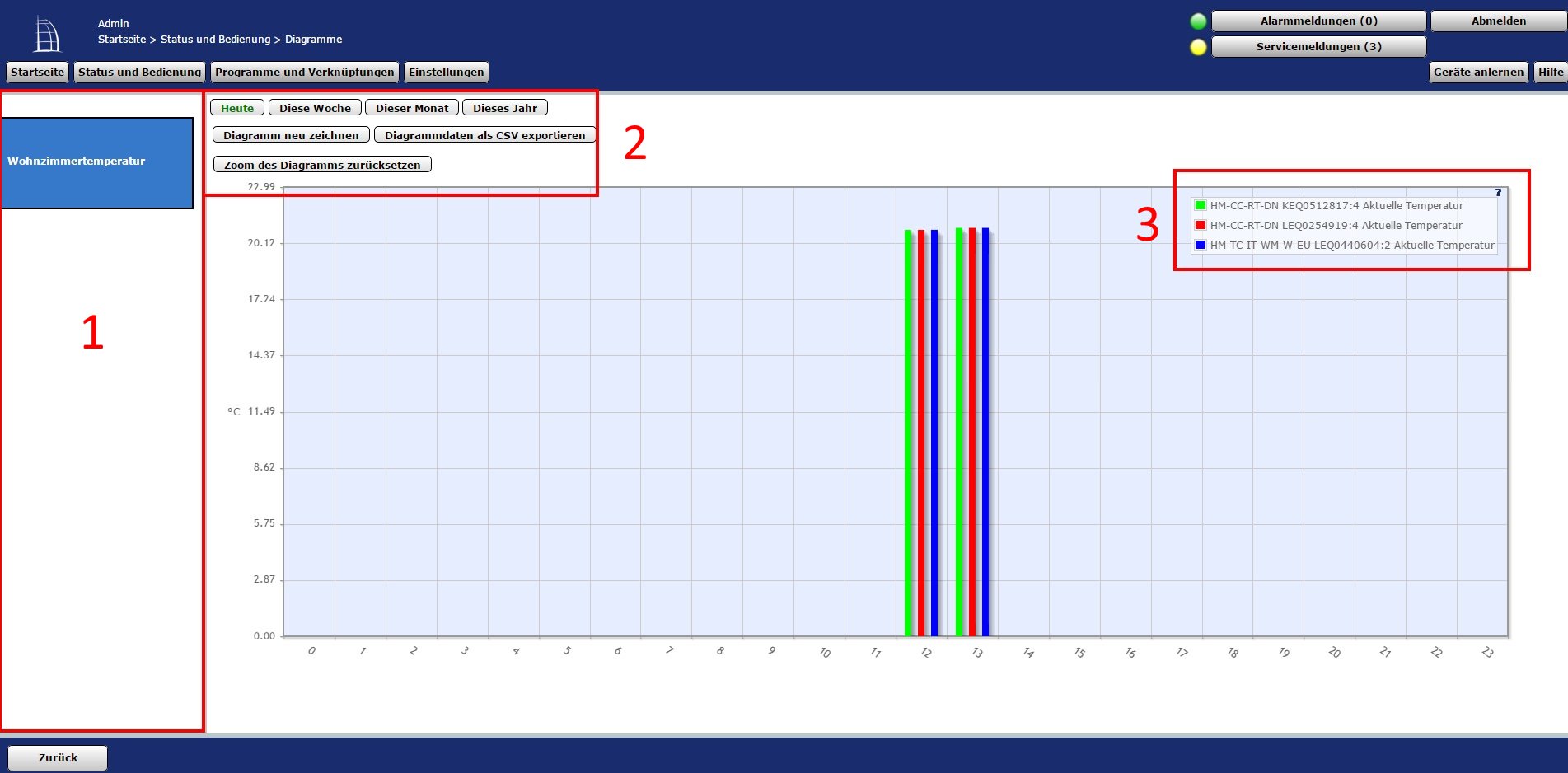
Task: Open the Hilfe button
Action: (1550, 73)
